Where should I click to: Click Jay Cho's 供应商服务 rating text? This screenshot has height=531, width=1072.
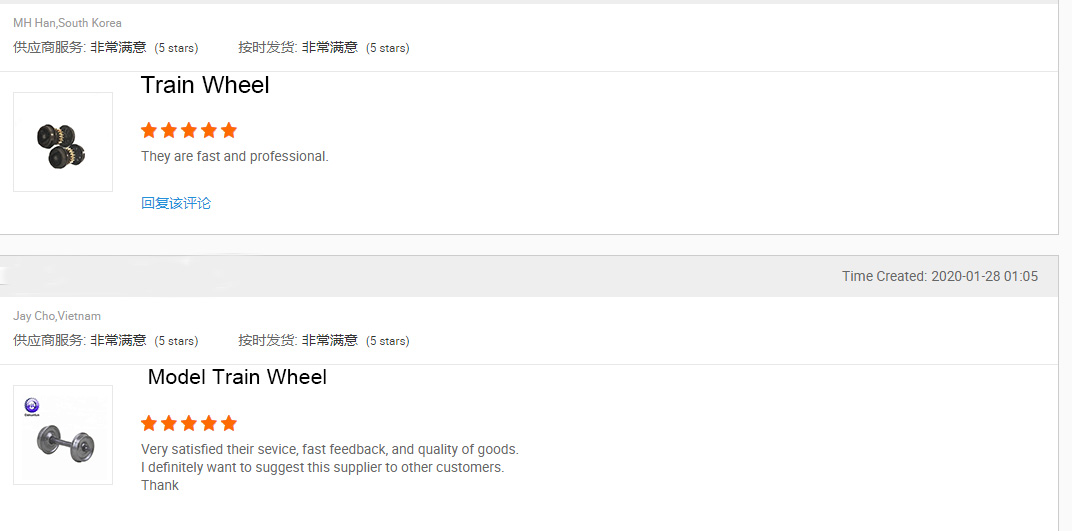coord(105,340)
